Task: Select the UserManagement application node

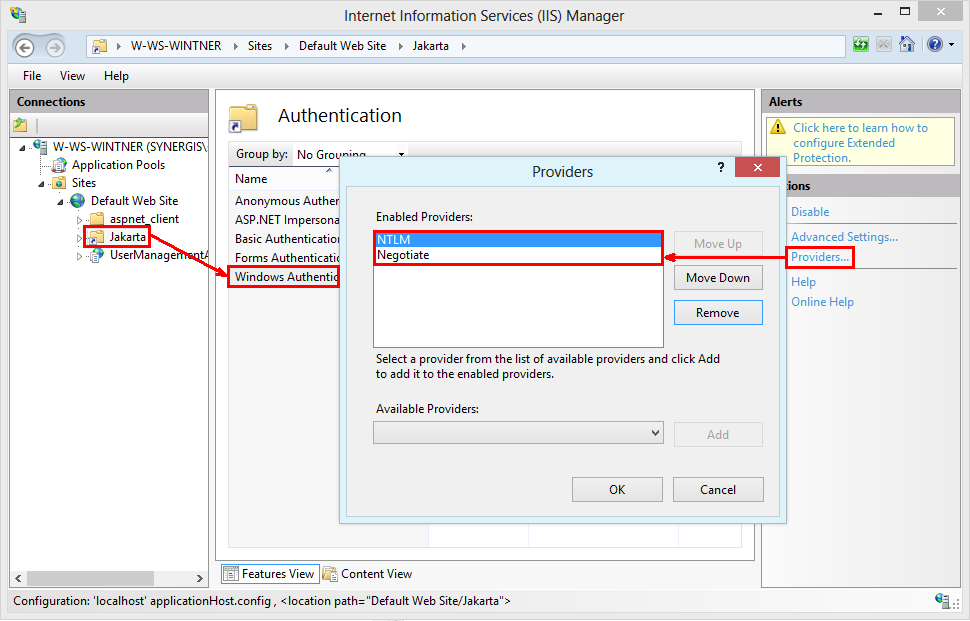Action: point(145,255)
